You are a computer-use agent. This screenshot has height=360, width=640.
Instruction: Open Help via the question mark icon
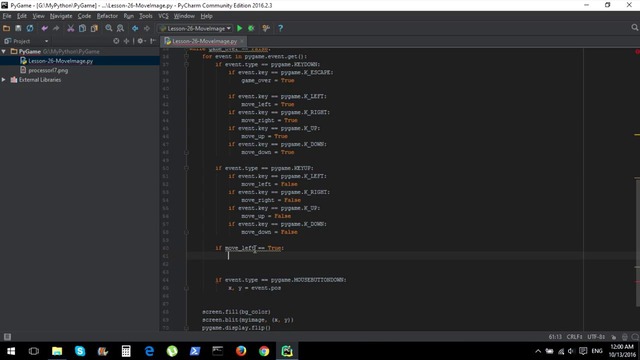click(280, 28)
